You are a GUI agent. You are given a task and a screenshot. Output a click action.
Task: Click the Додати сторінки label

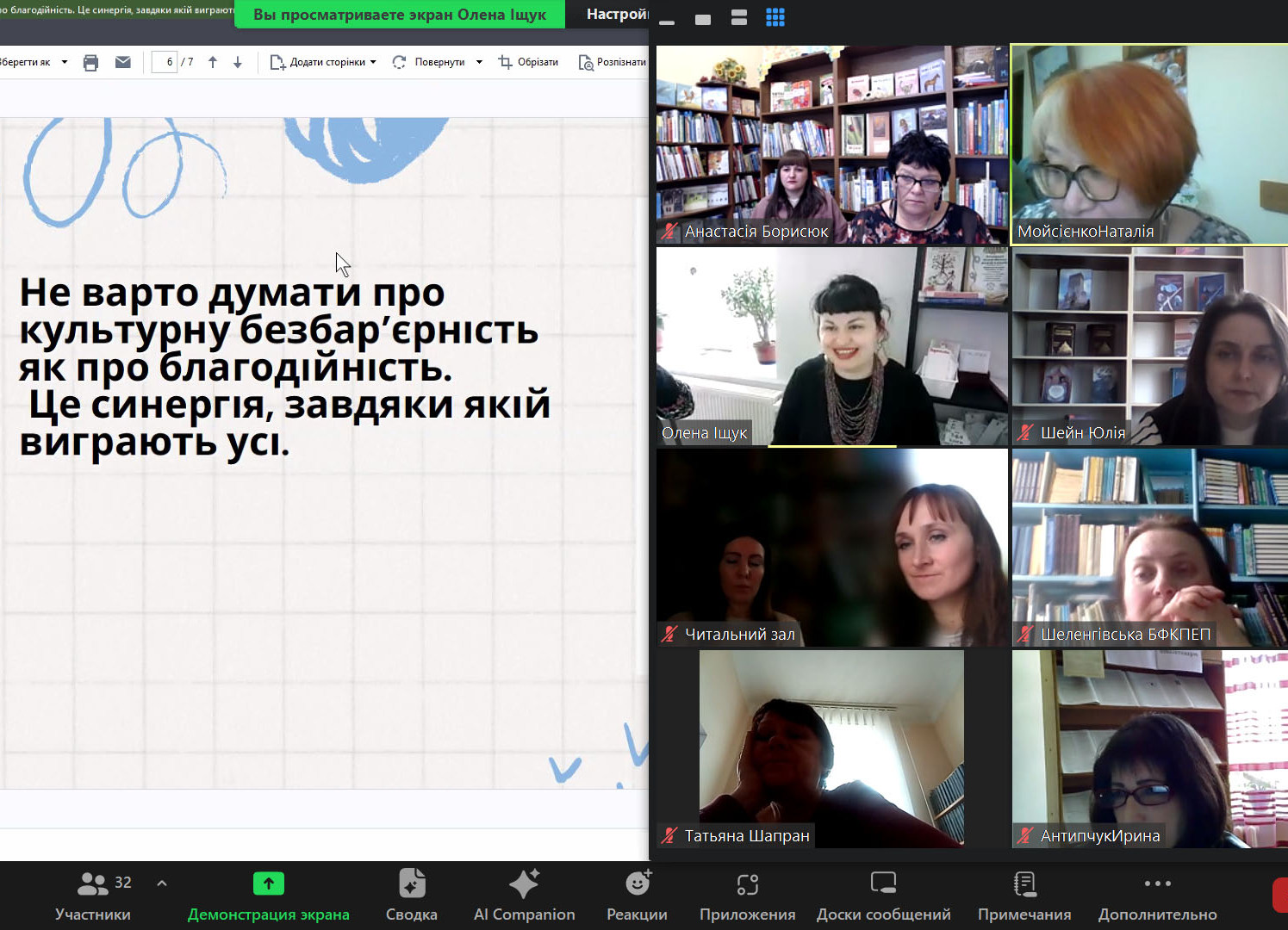point(327,62)
